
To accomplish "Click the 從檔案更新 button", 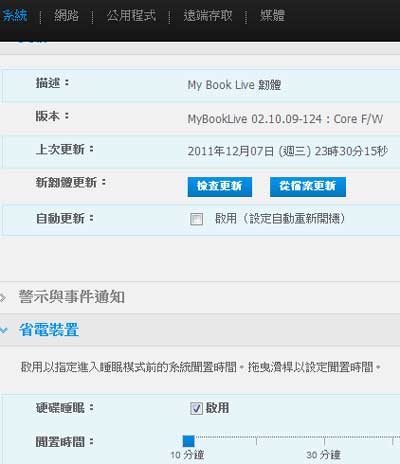I will click(308, 187).
